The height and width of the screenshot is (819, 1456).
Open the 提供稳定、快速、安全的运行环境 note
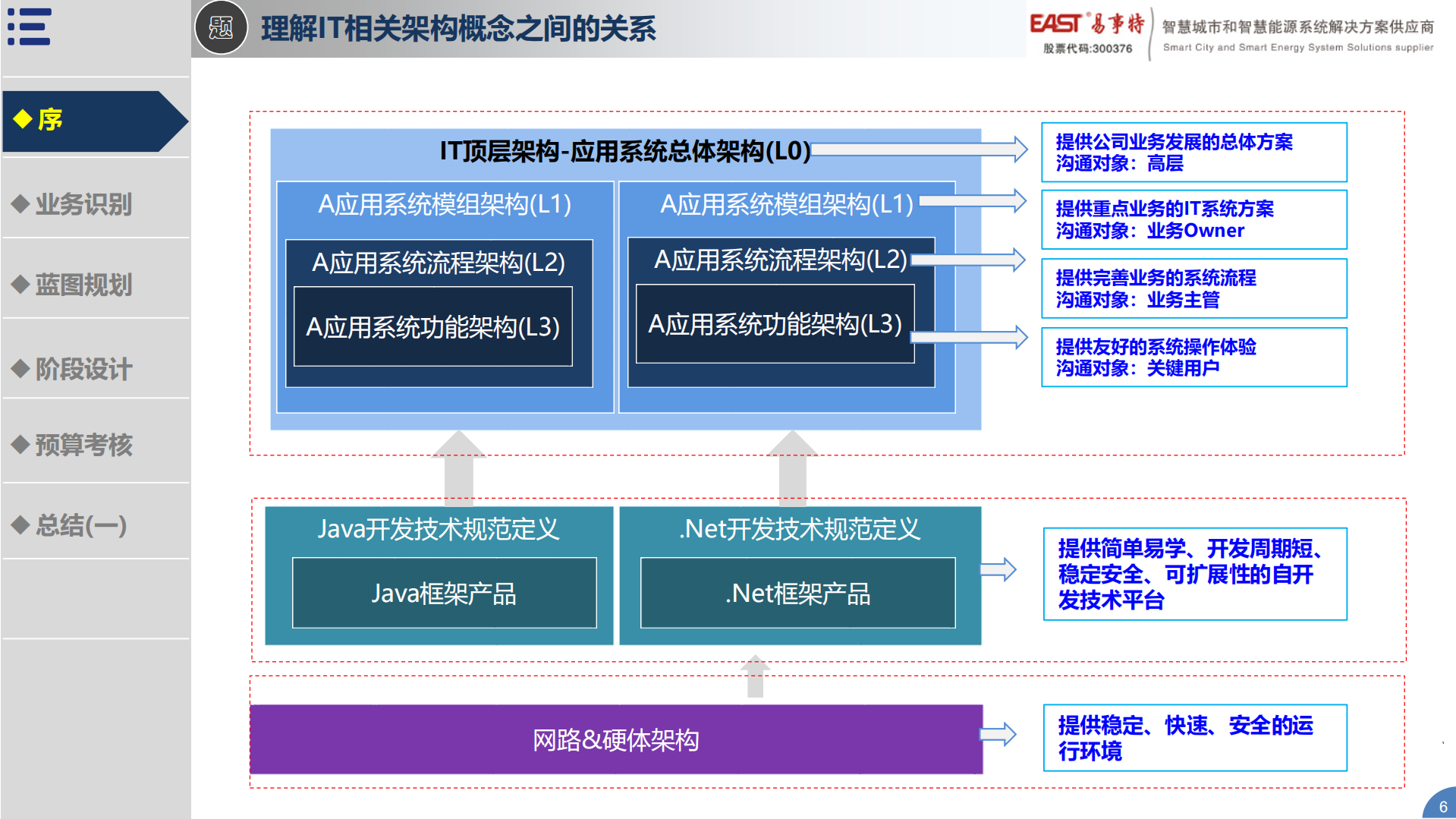[1193, 738]
